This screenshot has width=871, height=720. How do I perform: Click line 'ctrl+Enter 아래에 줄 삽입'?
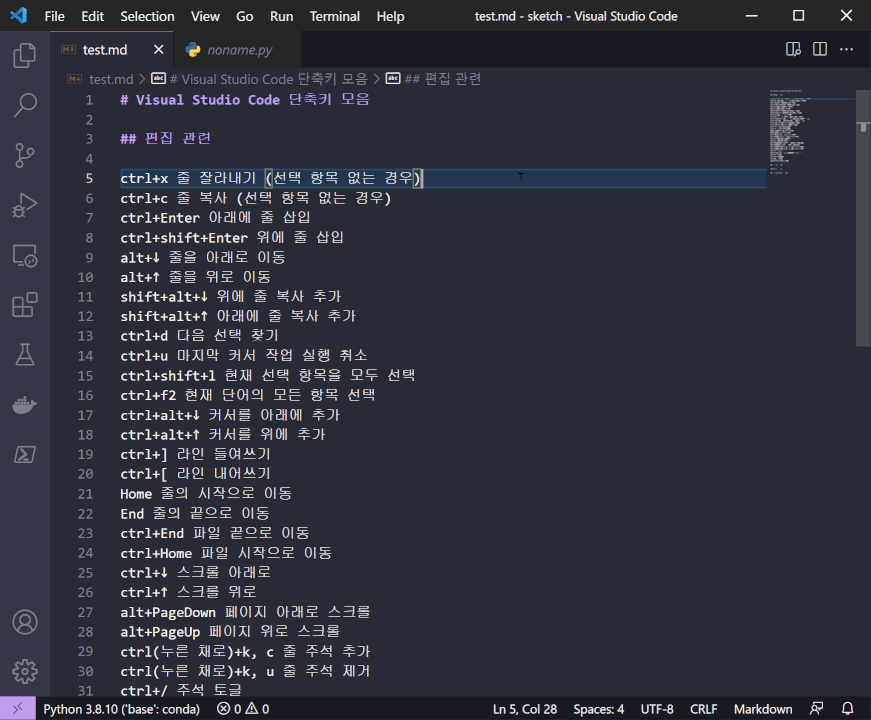click(x=215, y=218)
